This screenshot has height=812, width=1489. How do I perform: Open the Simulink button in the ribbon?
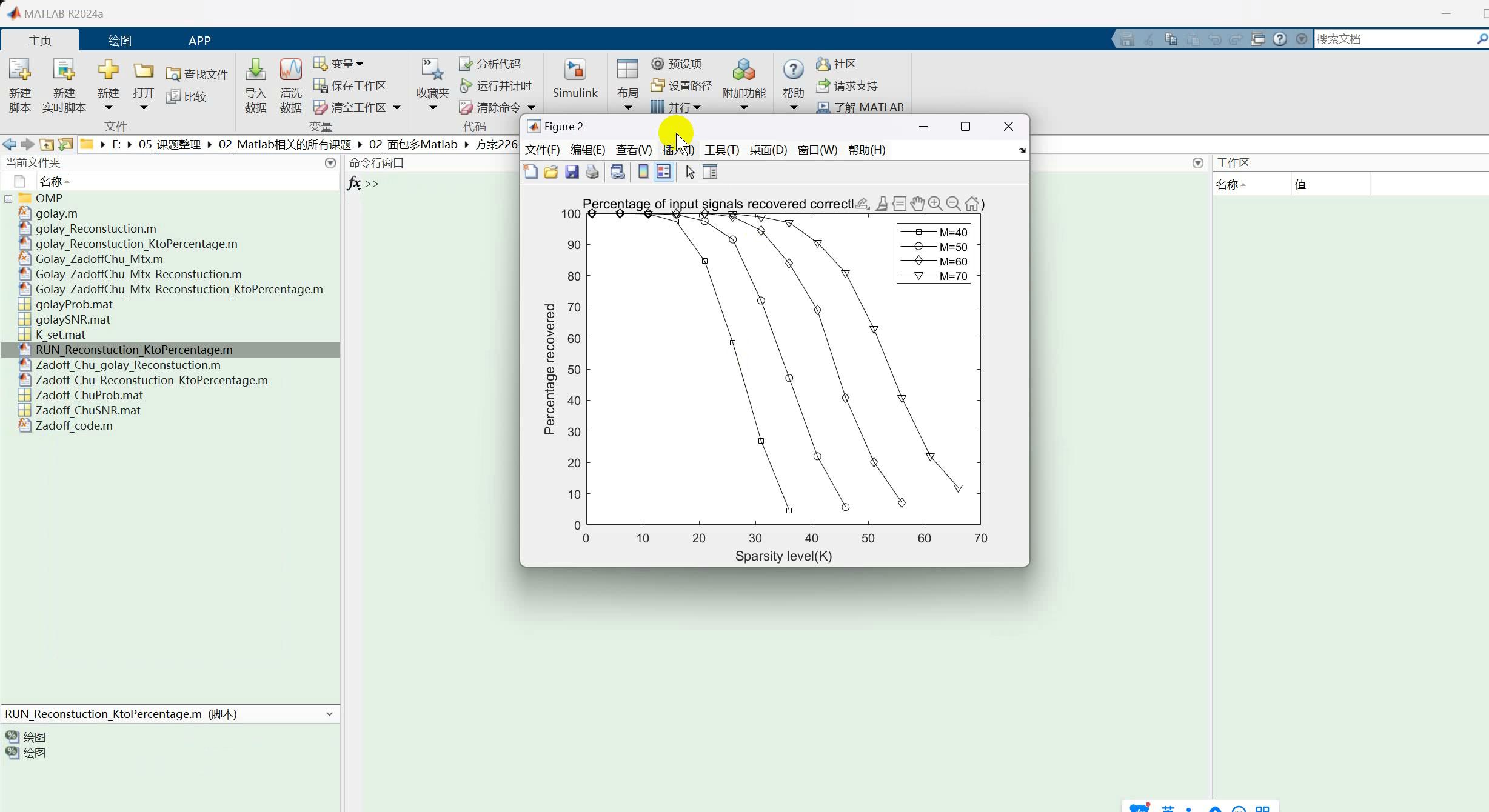pyautogui.click(x=575, y=79)
